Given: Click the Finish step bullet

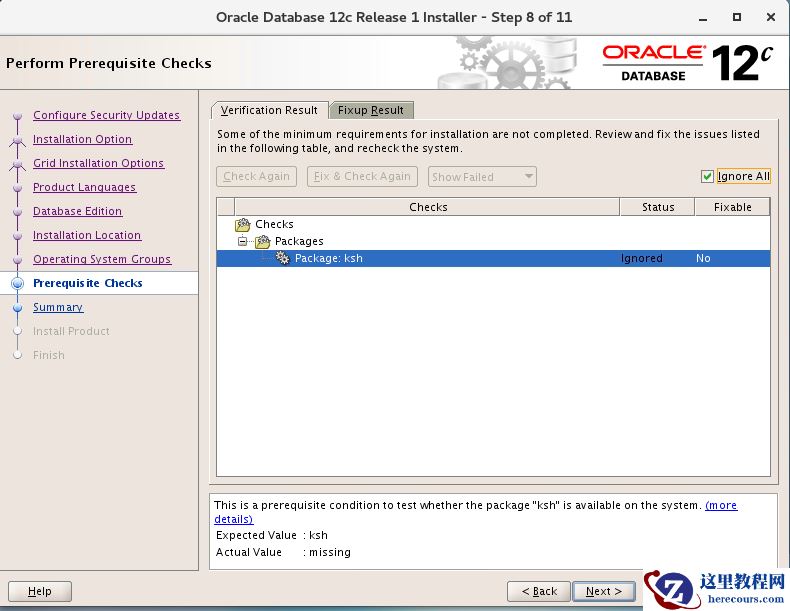Looking at the screenshot, I should click(x=18, y=356).
